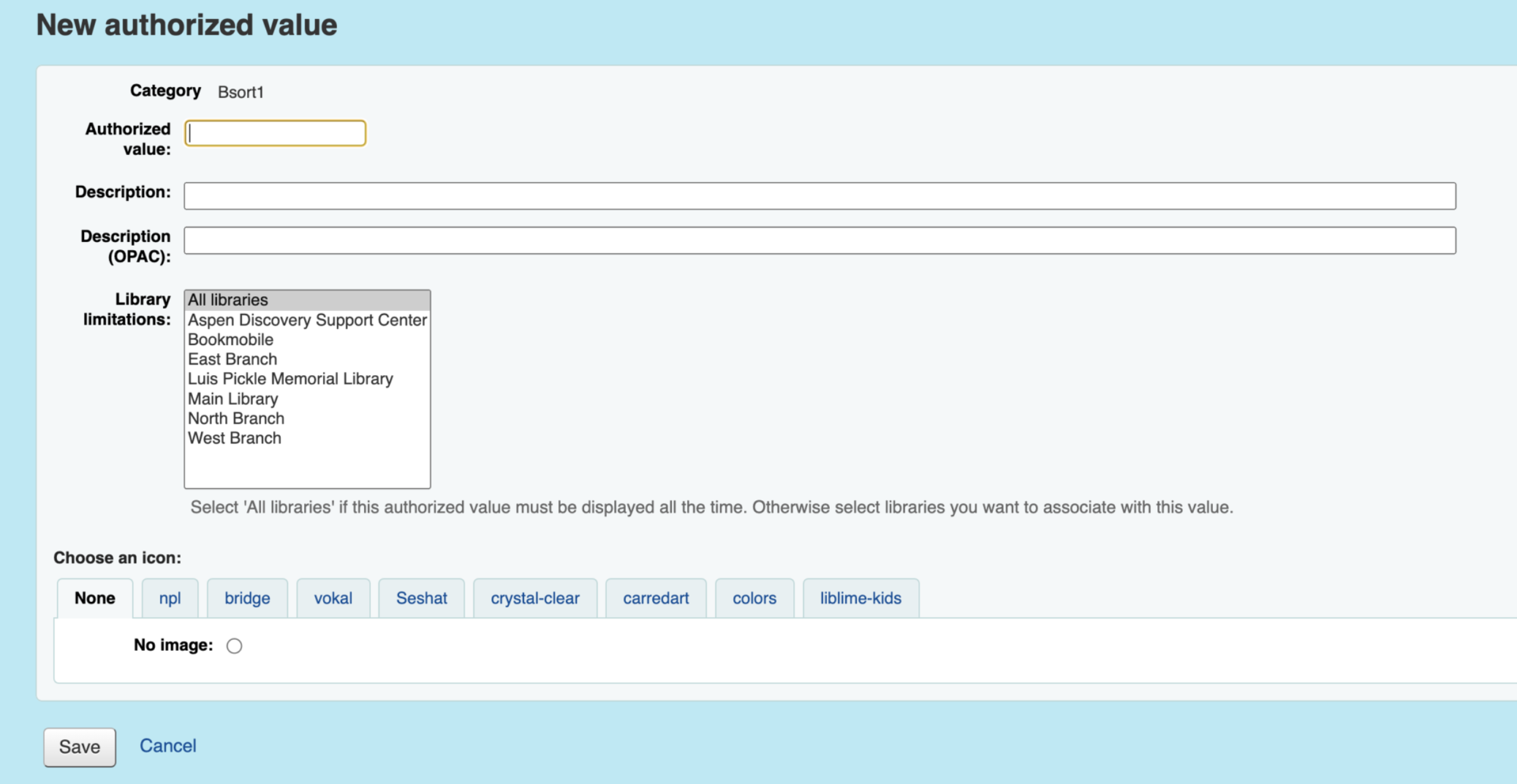
Task: Open the vokal icon set tab
Action: [x=333, y=598]
